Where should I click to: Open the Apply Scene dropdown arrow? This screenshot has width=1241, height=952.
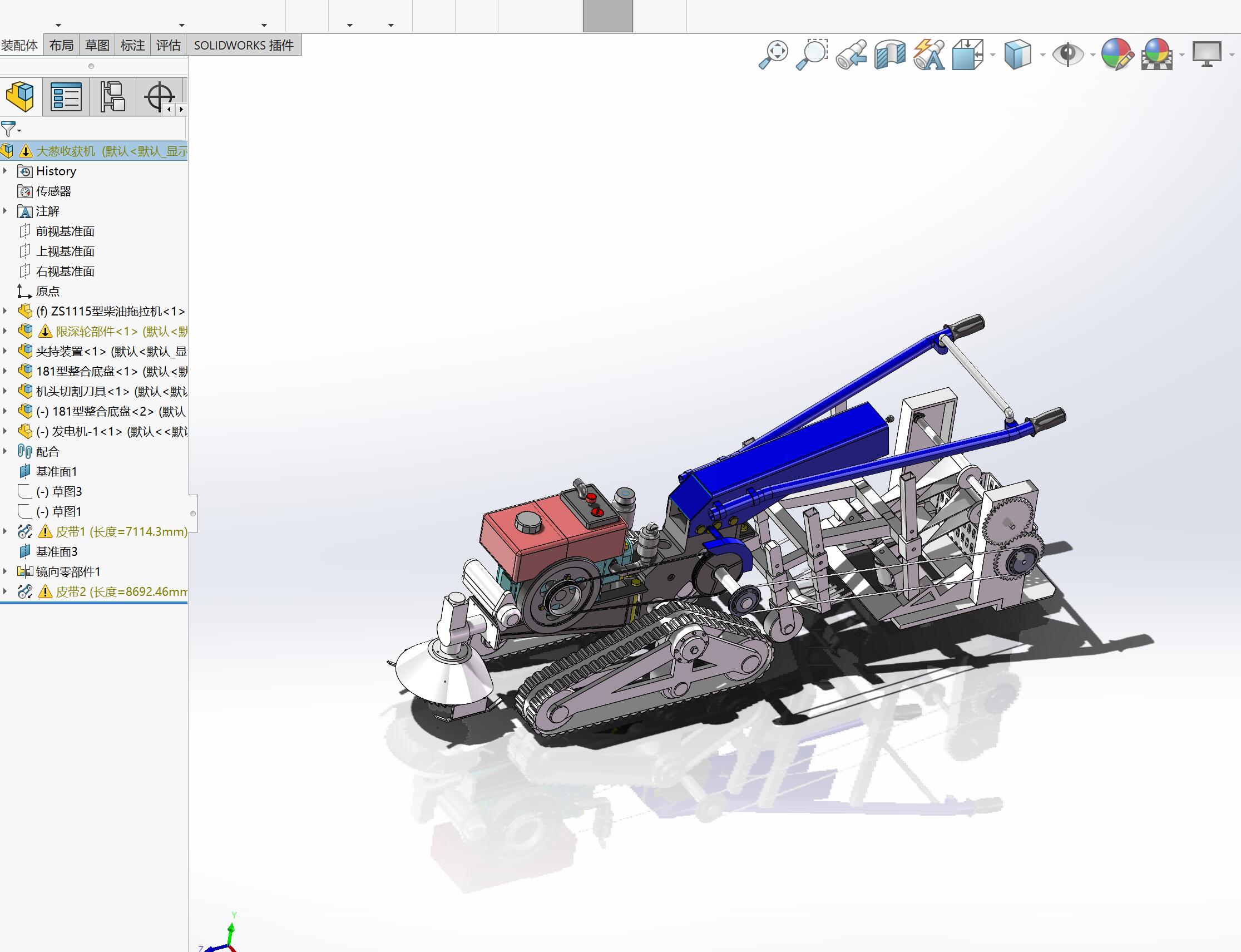coord(1181,55)
